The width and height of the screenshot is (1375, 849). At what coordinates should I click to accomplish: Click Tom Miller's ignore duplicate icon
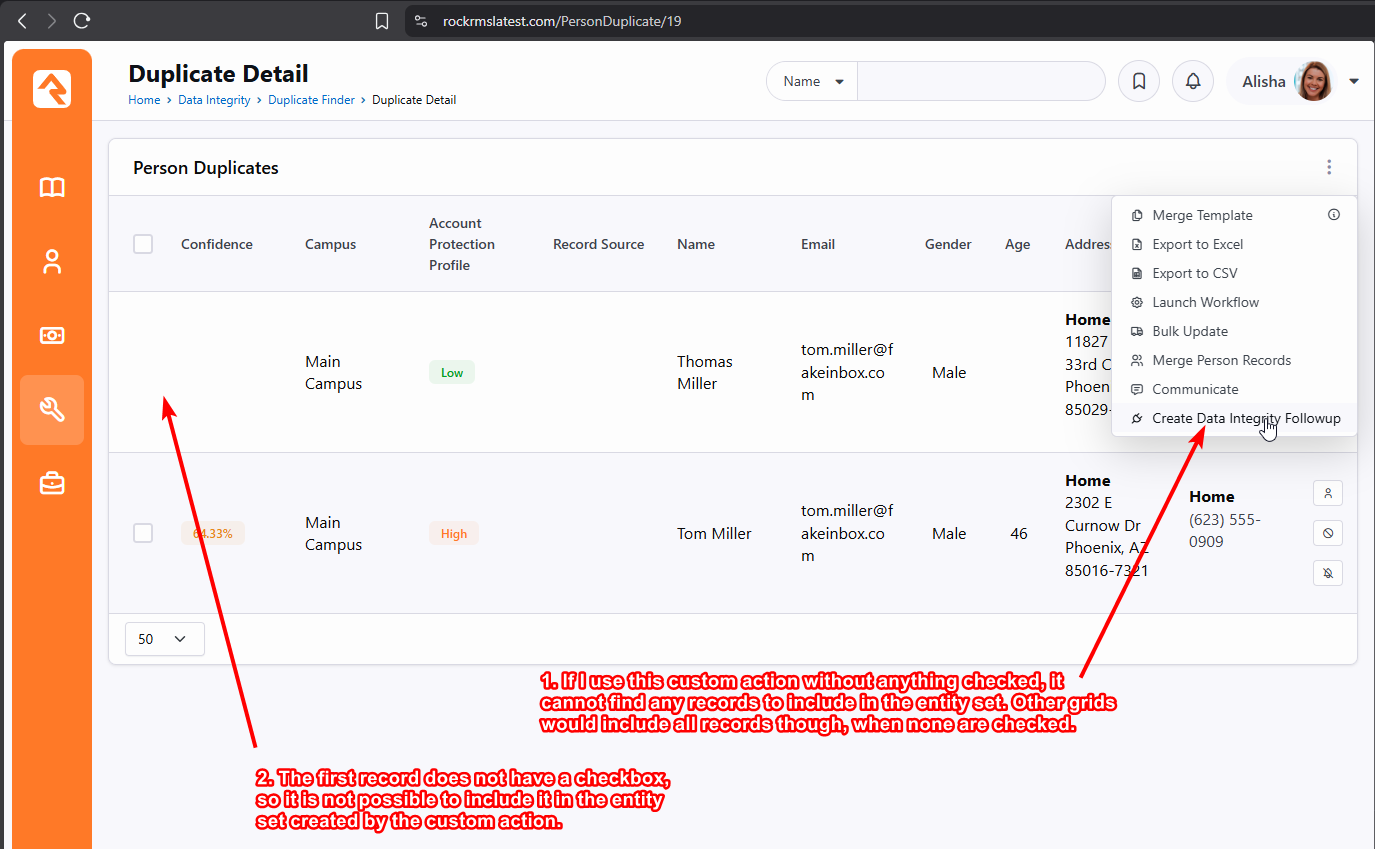tap(1327, 533)
